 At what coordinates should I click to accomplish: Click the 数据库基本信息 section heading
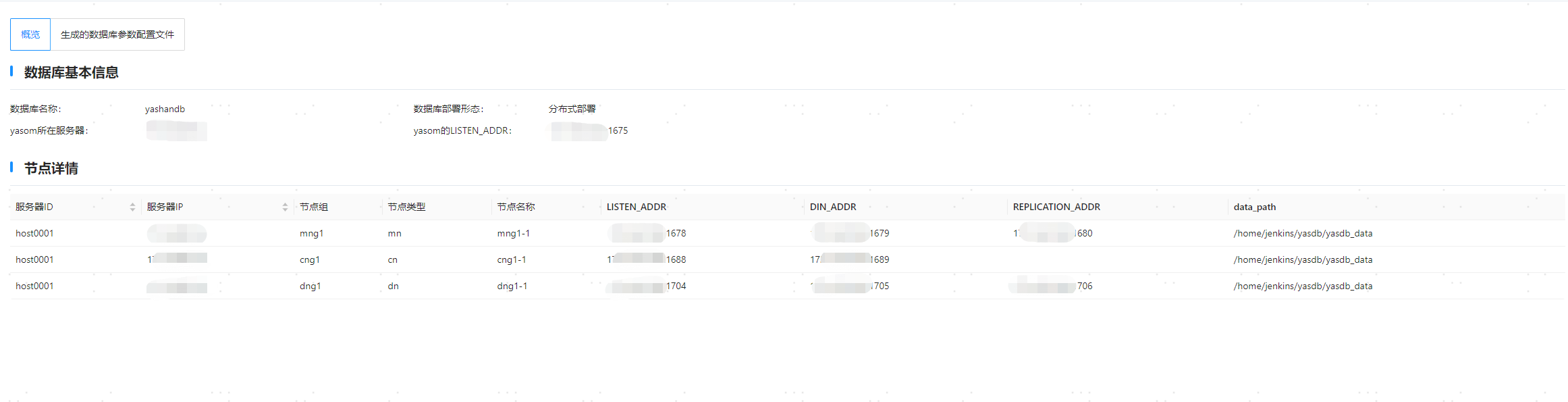71,73
